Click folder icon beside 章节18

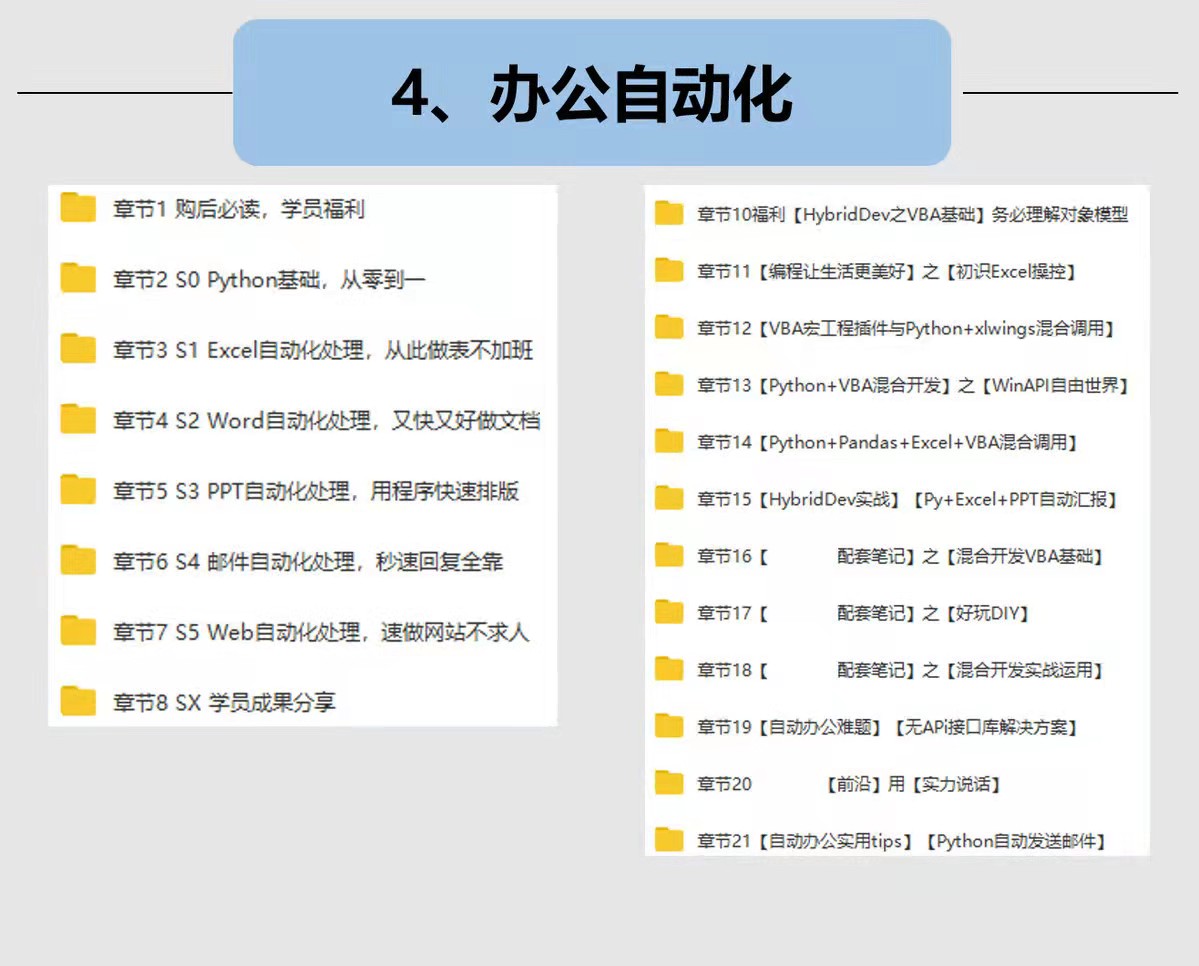click(669, 669)
